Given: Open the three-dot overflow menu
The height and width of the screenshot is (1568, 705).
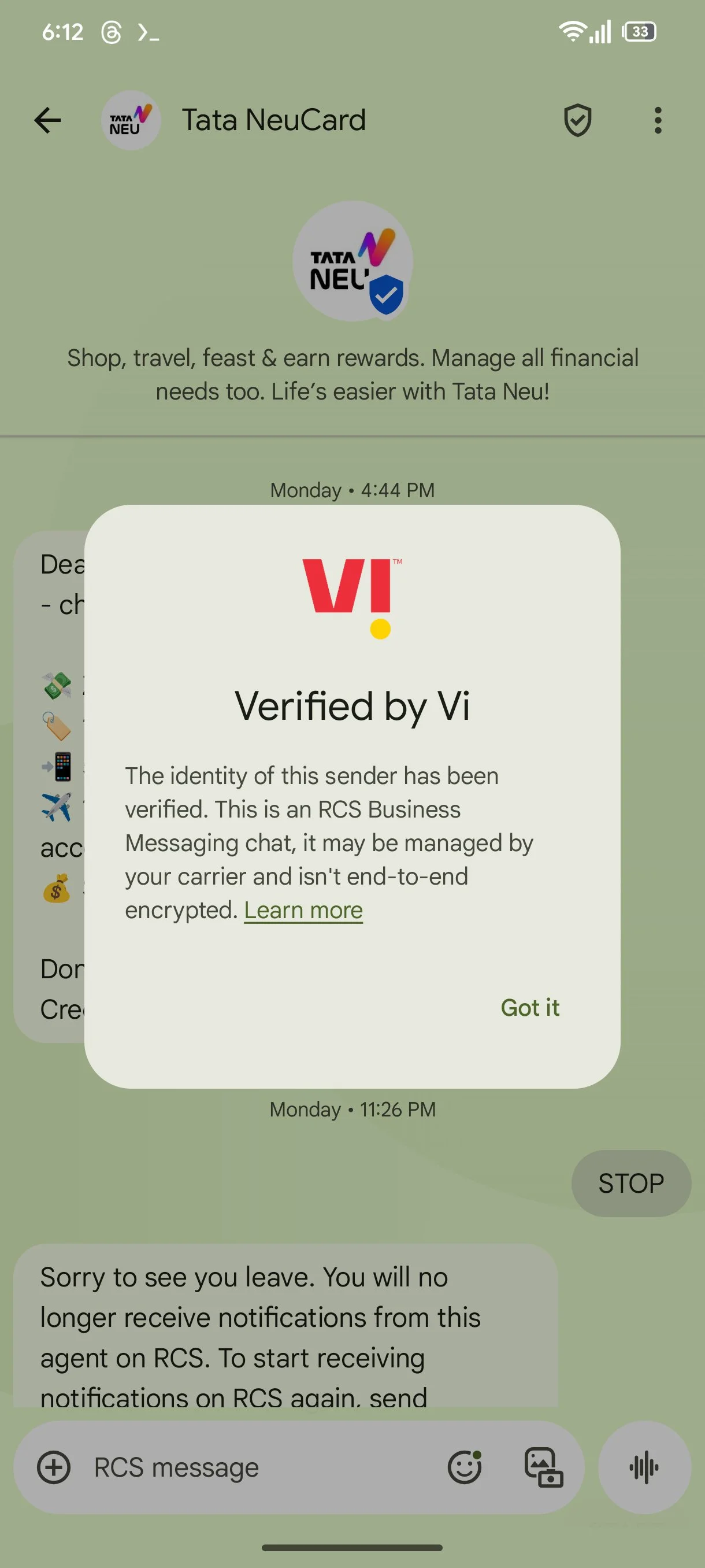Looking at the screenshot, I should [658, 120].
